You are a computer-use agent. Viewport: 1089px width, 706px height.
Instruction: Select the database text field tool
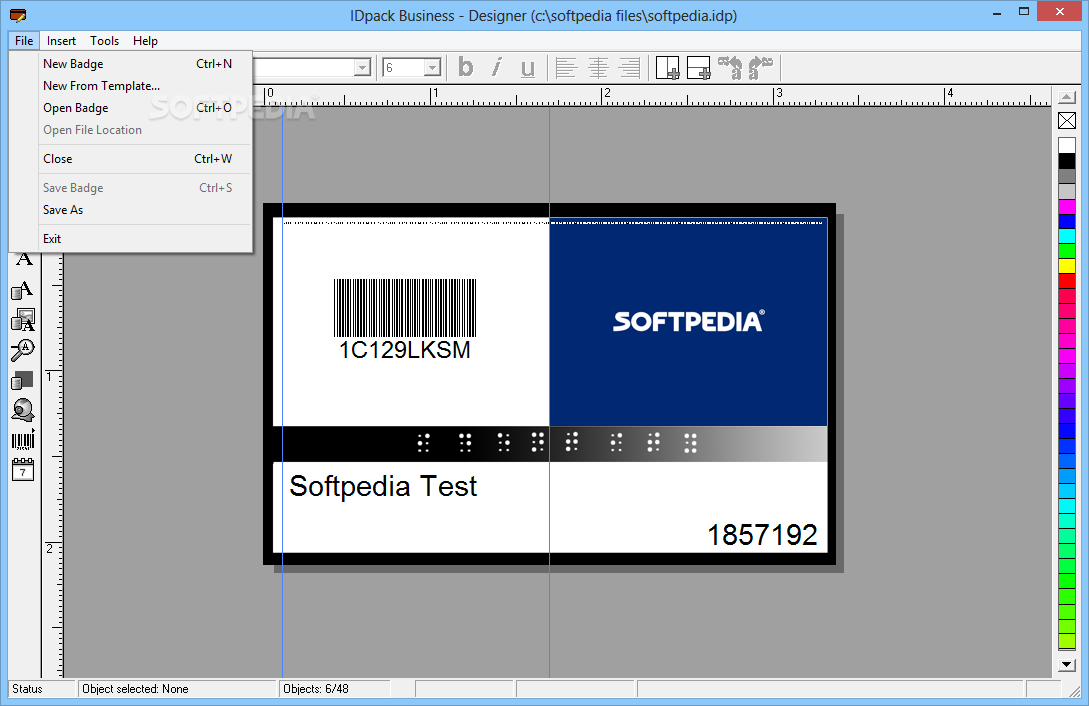coord(23,290)
